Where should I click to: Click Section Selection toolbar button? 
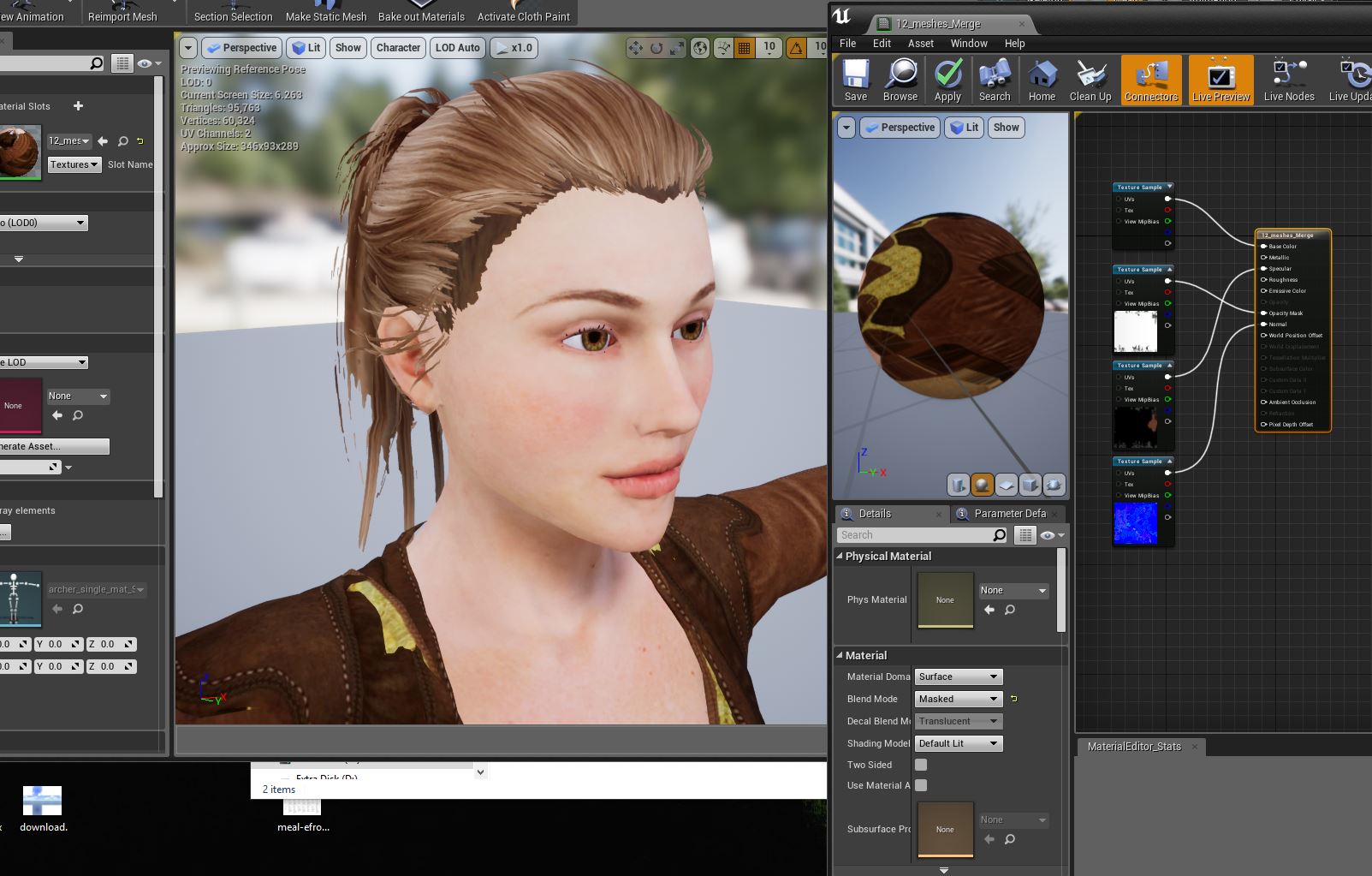point(233,12)
